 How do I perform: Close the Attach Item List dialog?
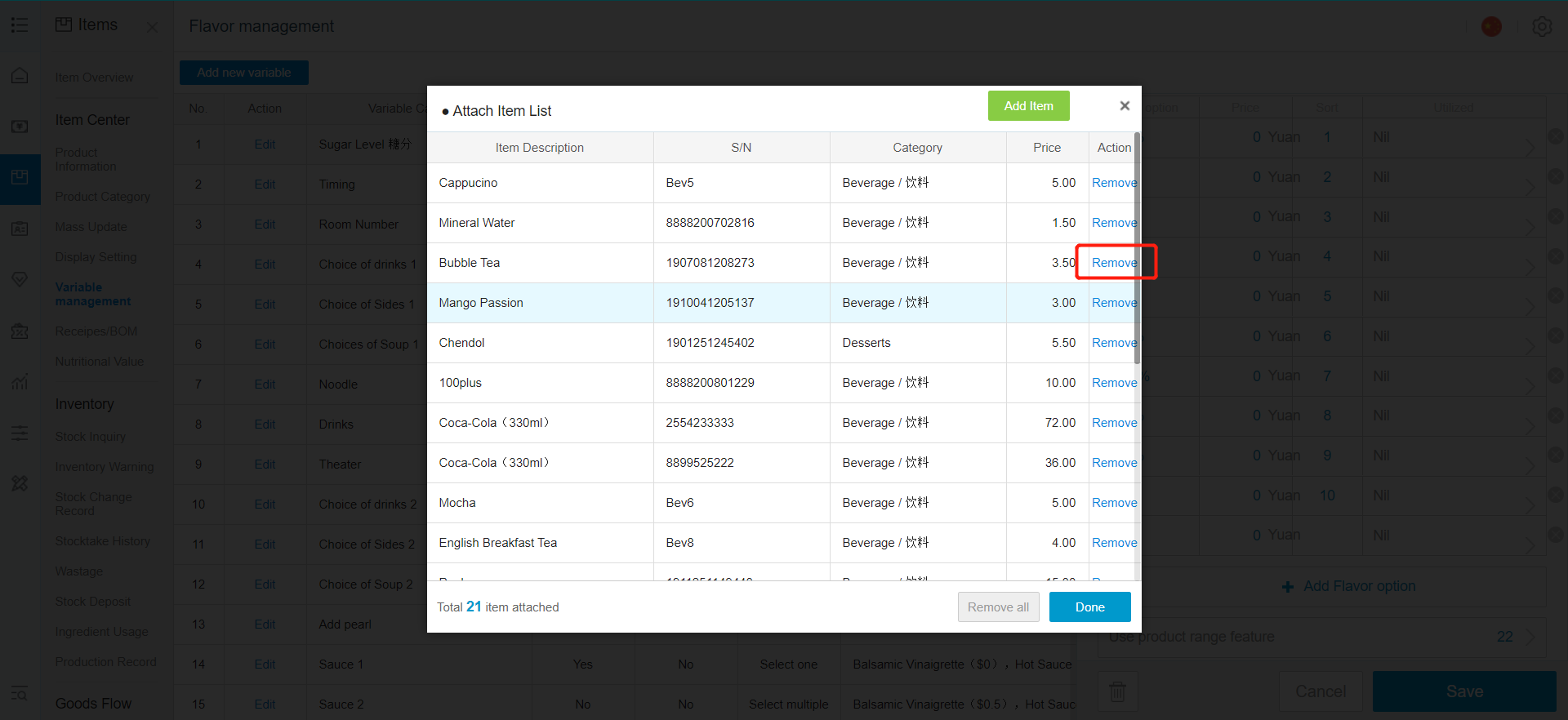[x=1125, y=106]
